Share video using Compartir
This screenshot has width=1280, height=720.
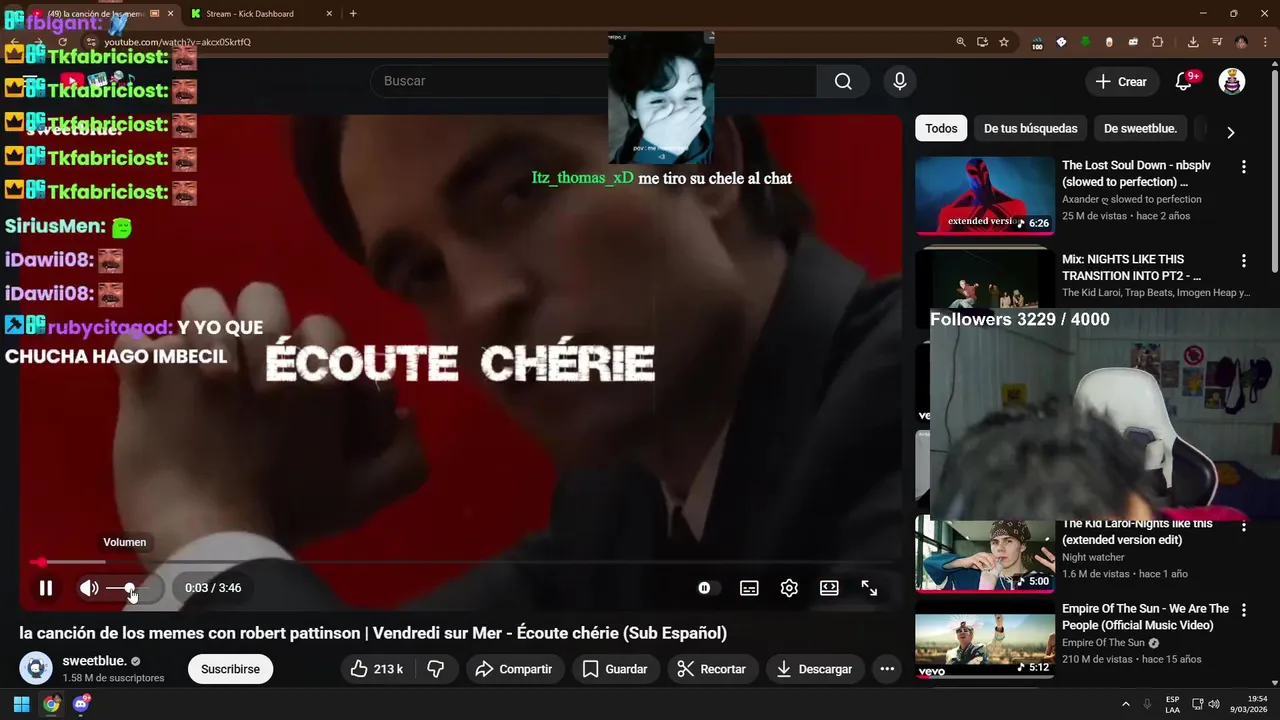(514, 669)
